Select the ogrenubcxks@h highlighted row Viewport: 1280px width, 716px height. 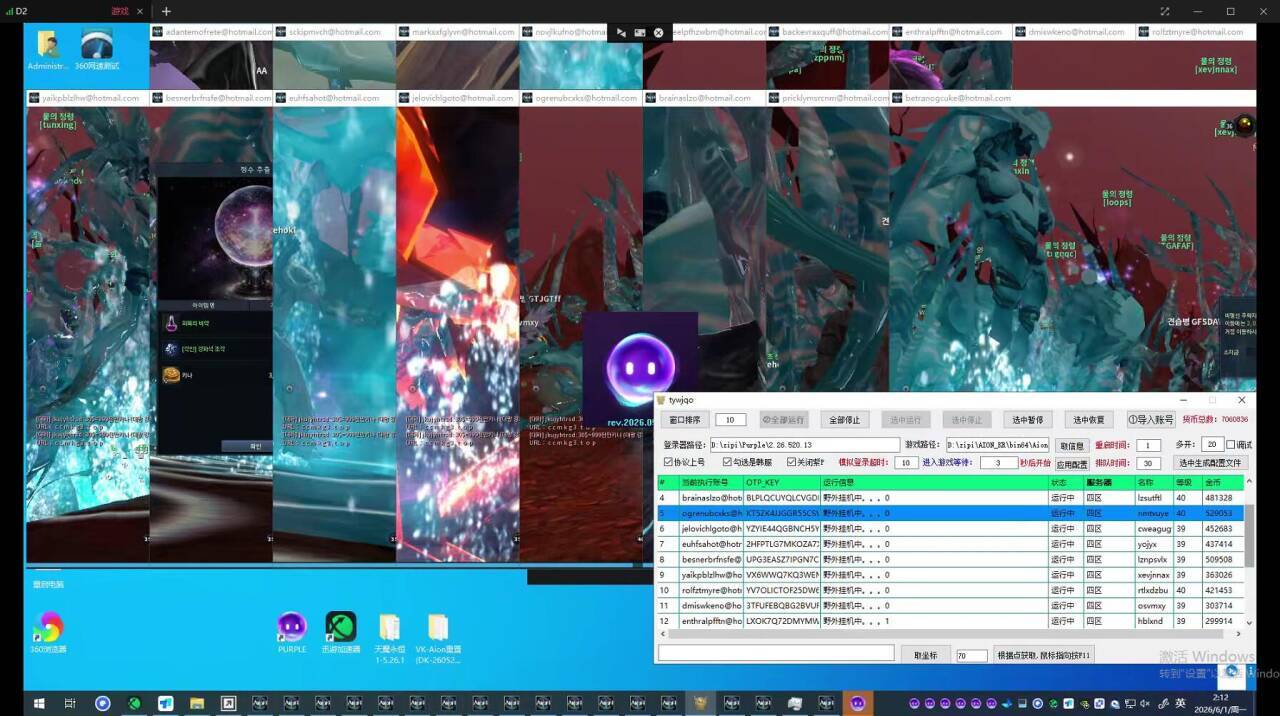point(950,513)
